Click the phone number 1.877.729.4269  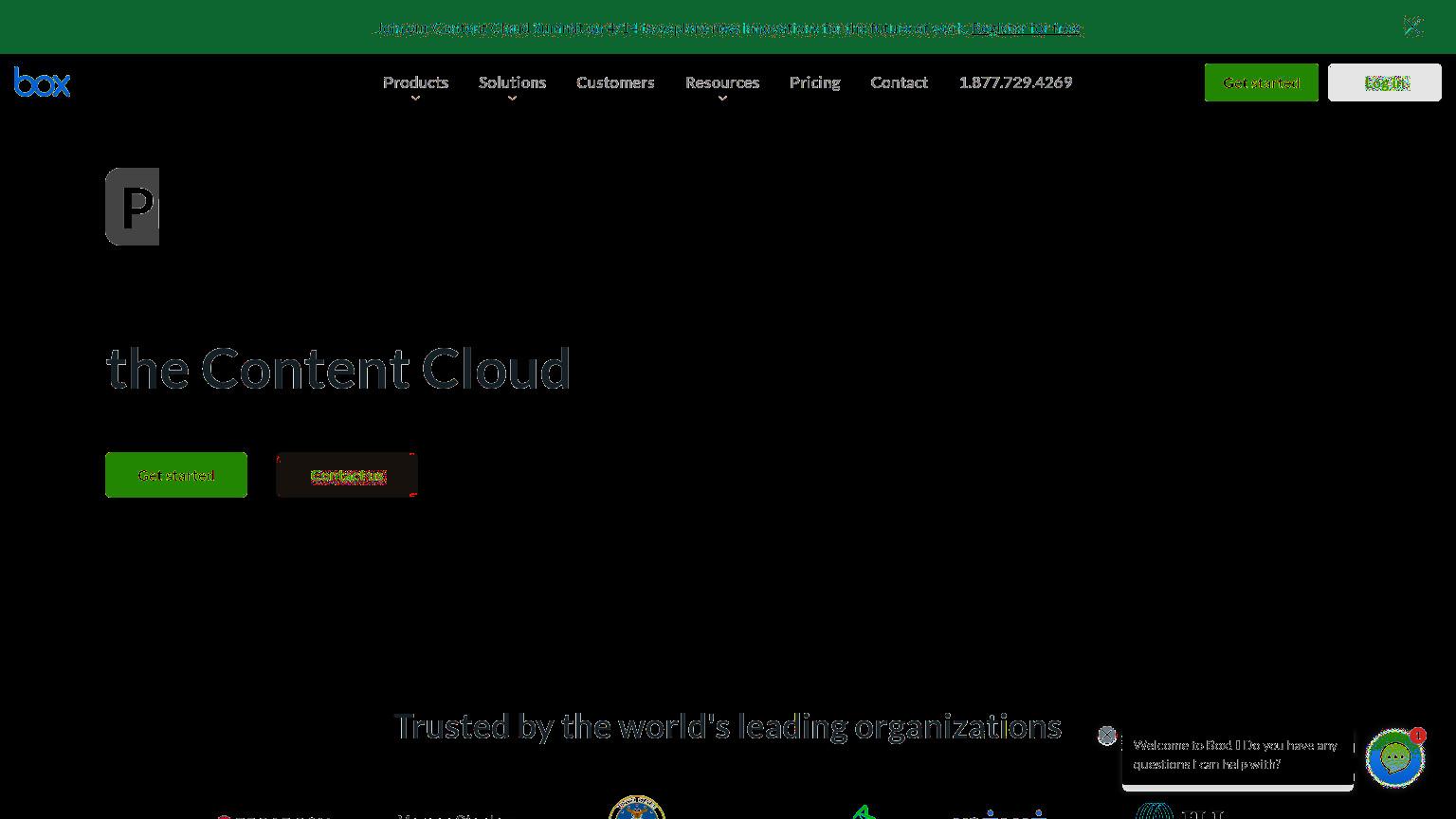(x=1015, y=82)
